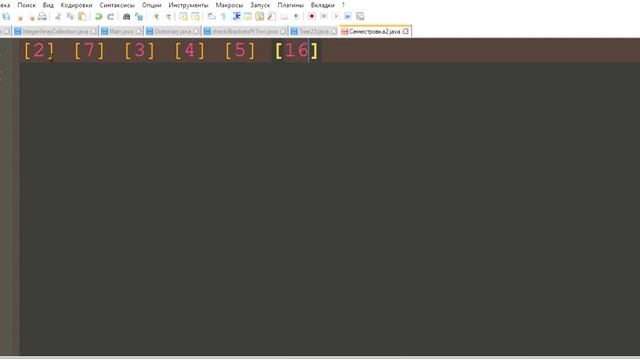The height and width of the screenshot is (360, 640).
Task: Close the IntegerArrayCollection.java tab
Action: click(x=93, y=31)
